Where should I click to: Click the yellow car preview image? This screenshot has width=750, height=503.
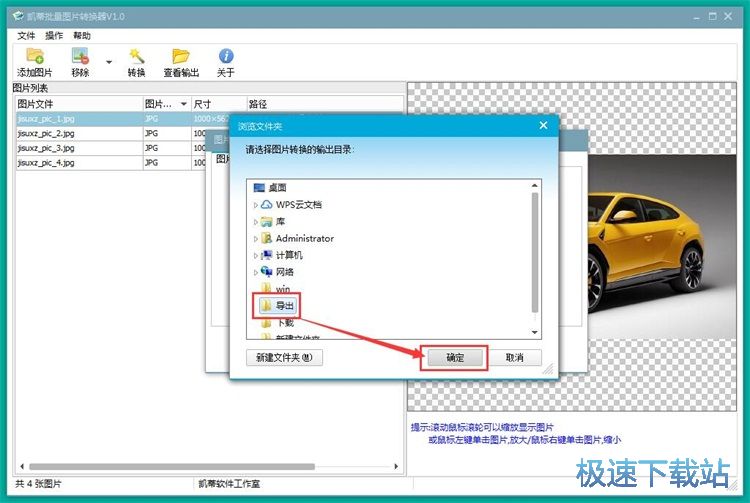point(662,247)
